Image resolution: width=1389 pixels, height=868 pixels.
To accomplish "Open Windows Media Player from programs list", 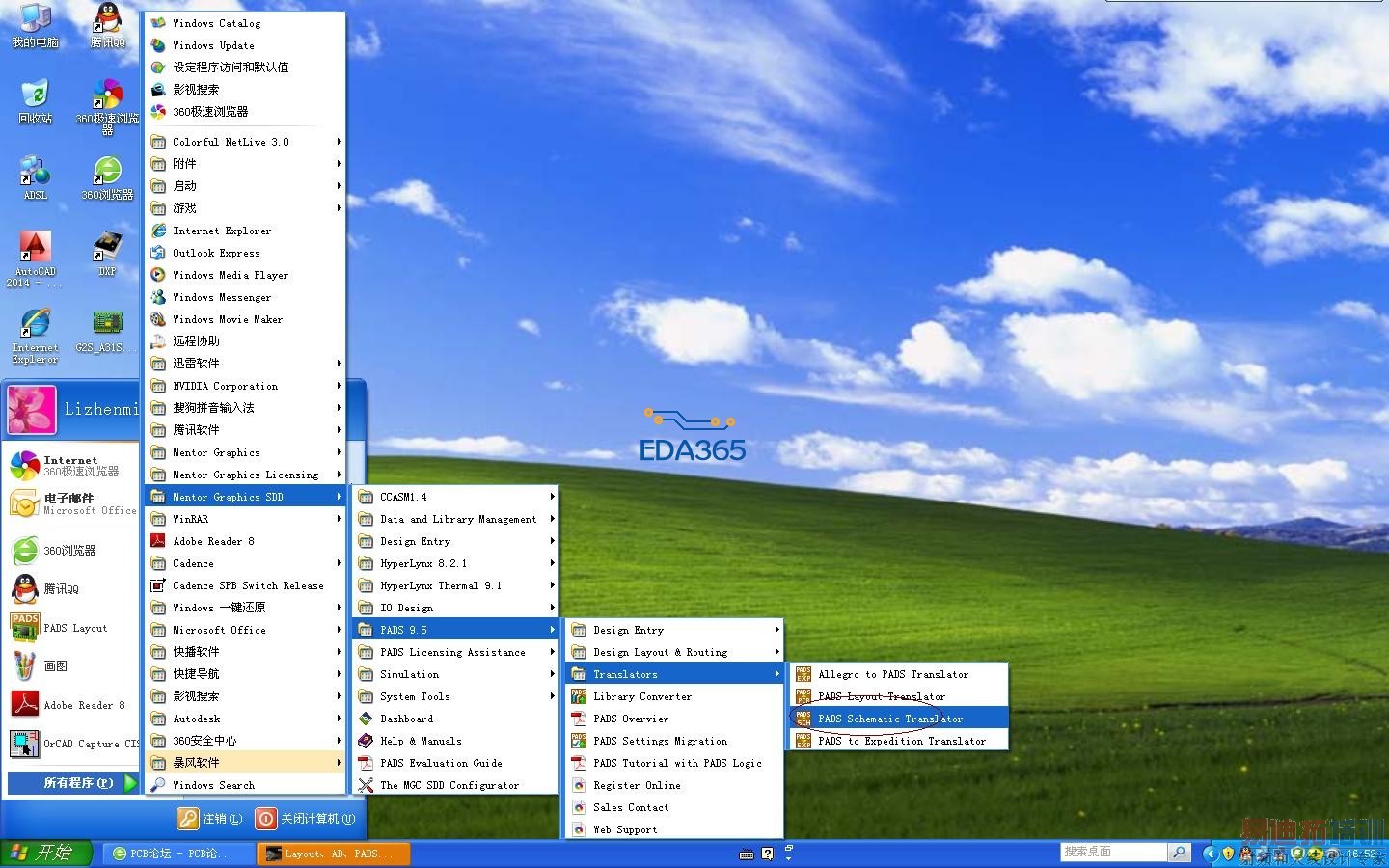I will 245,275.
